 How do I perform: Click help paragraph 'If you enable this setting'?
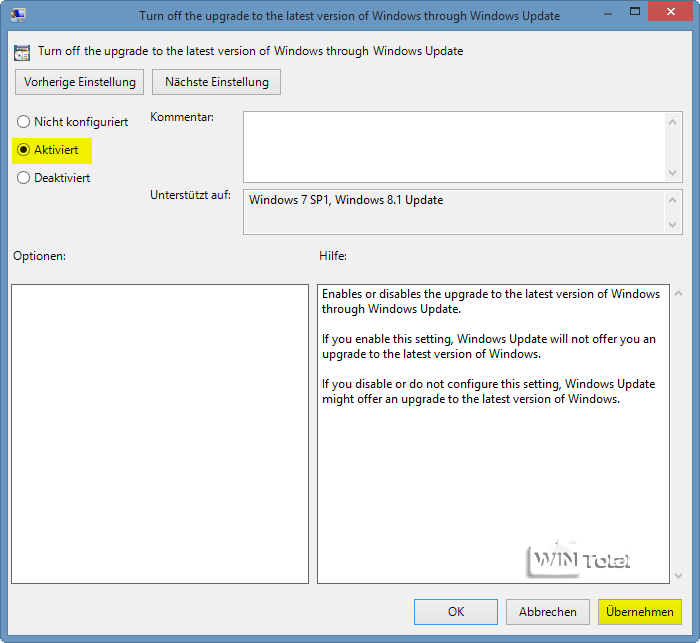pyautogui.click(x=489, y=347)
